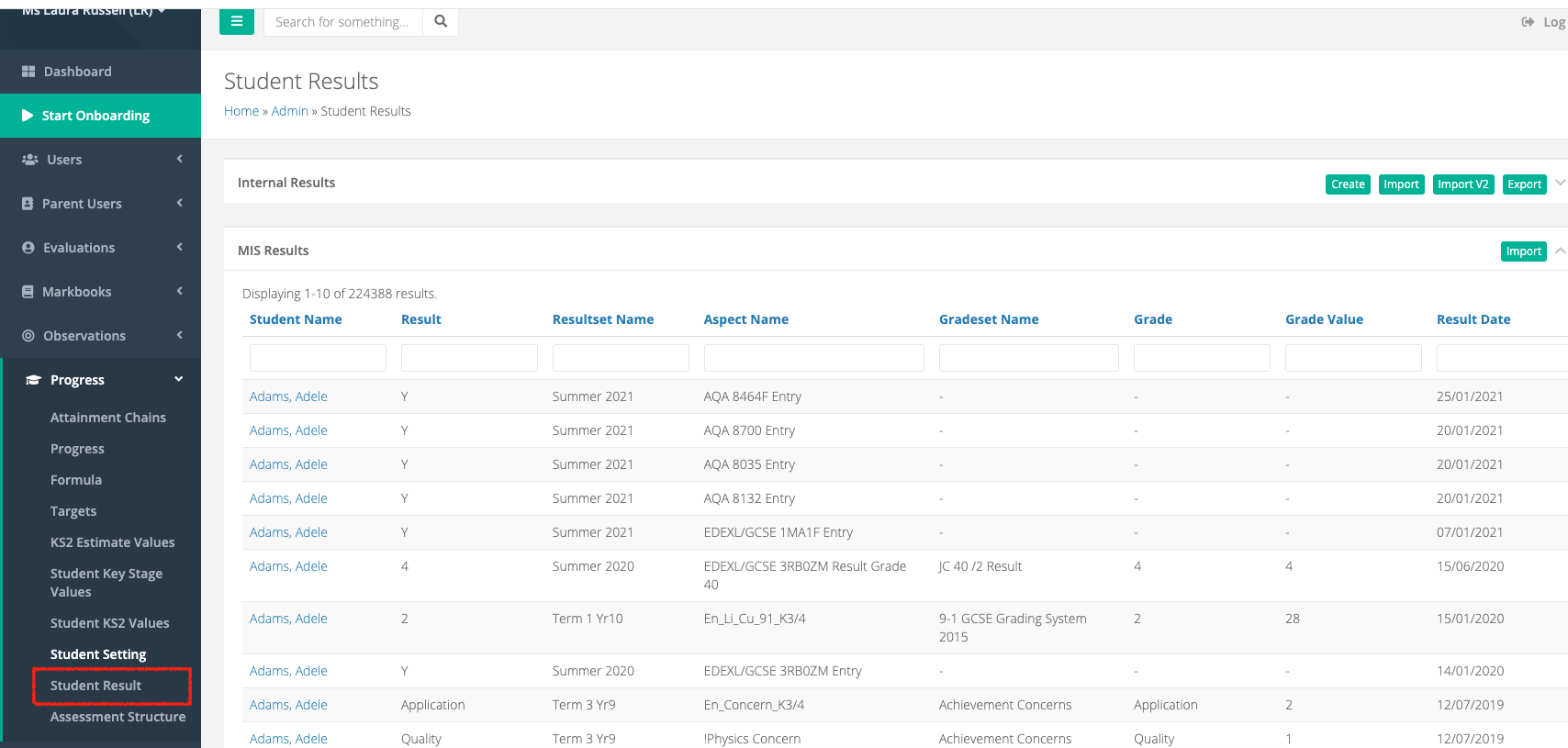Open Student KS2 Values item
Image resolution: width=1568 pixels, height=748 pixels.
[110, 623]
